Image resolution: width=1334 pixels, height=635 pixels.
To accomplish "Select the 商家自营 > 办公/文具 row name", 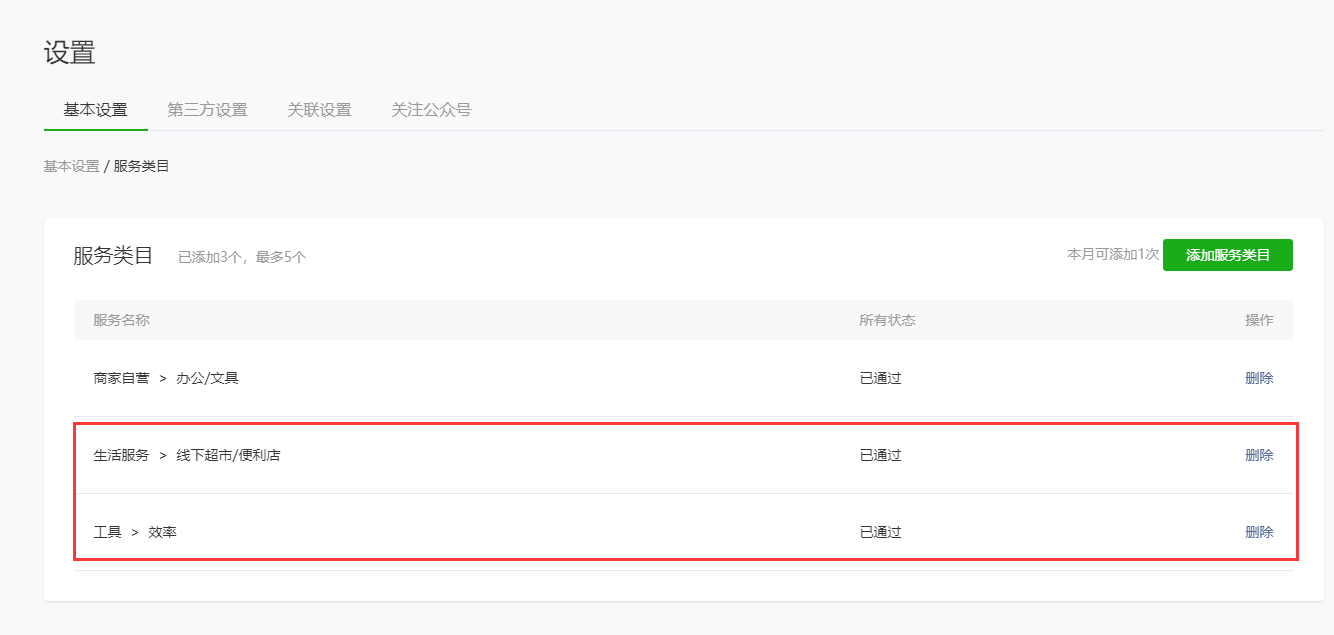I will (166, 378).
